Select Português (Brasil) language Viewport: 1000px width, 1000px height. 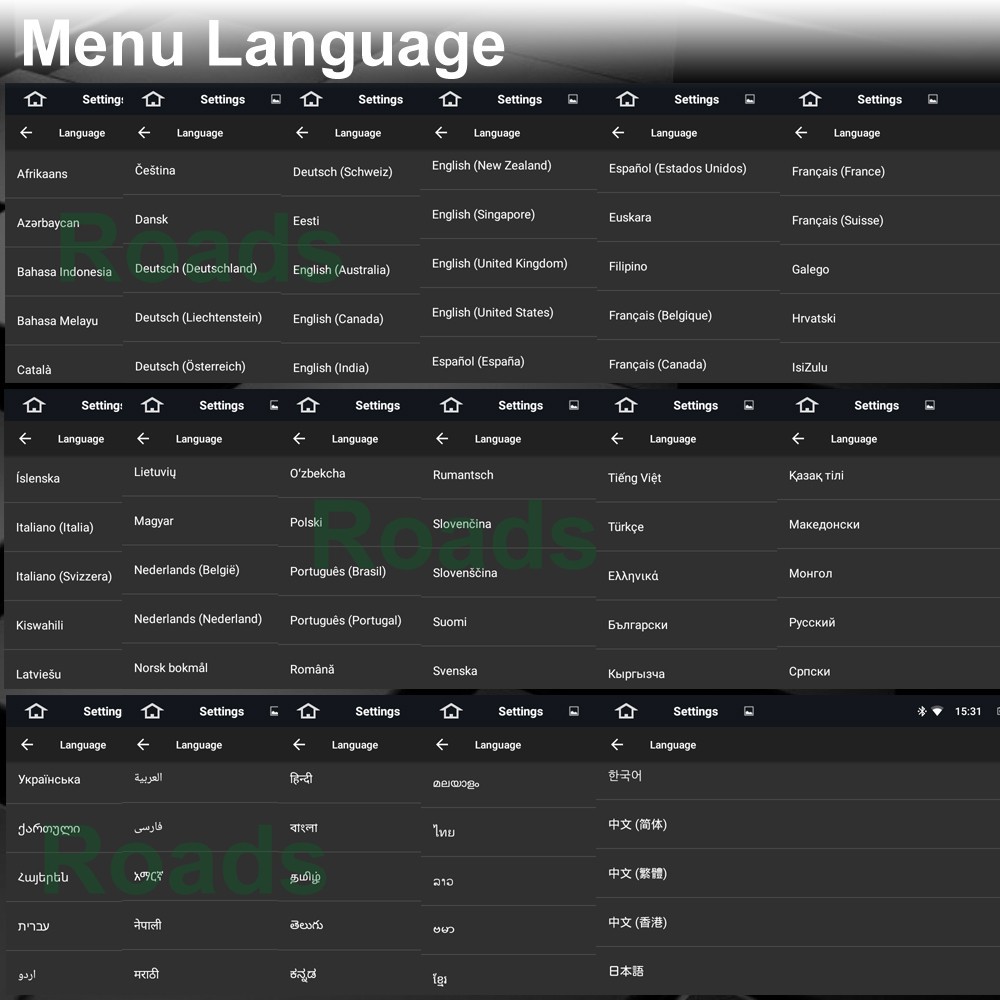[x=338, y=572]
